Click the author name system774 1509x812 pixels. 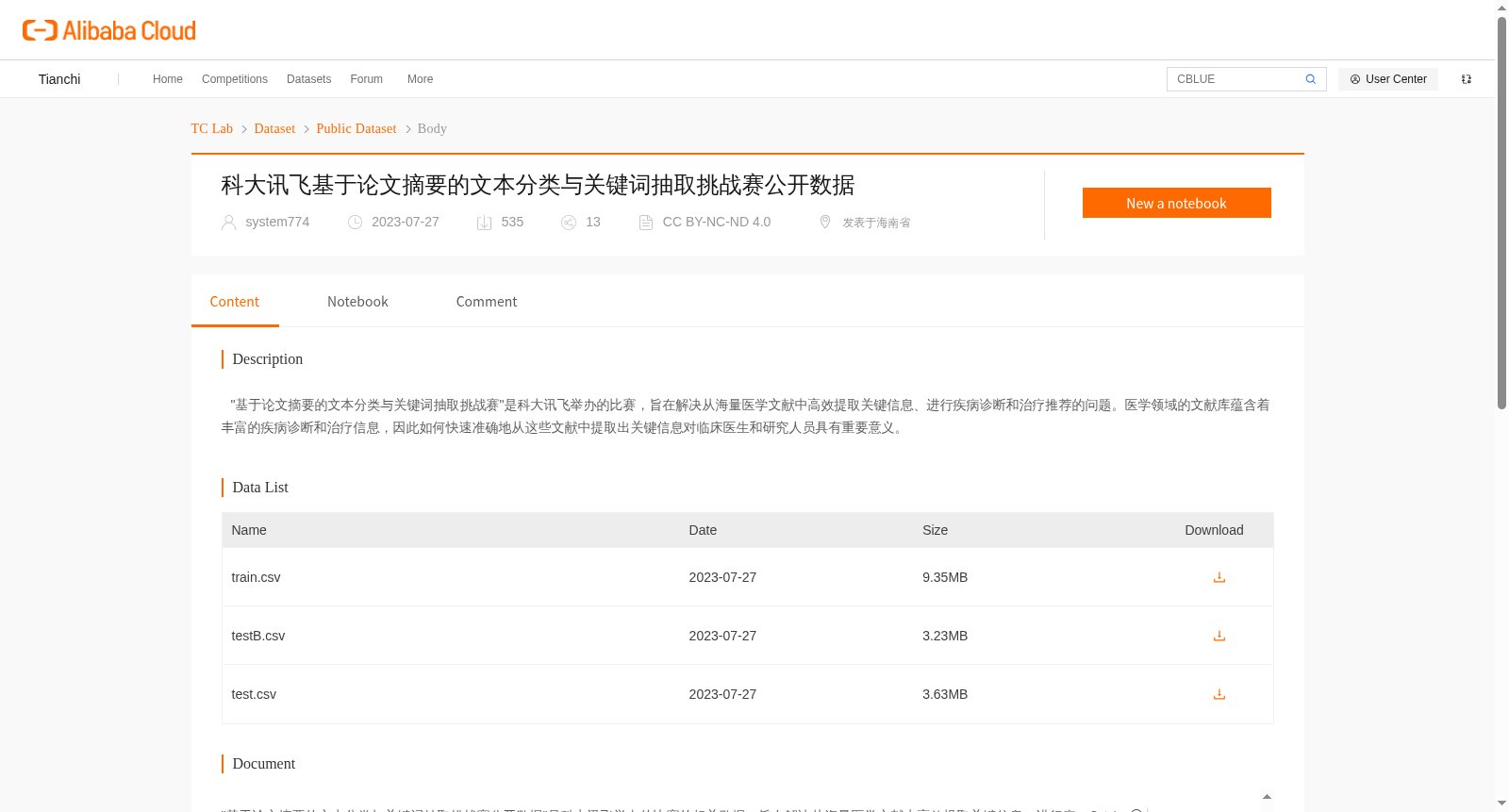[x=277, y=222]
